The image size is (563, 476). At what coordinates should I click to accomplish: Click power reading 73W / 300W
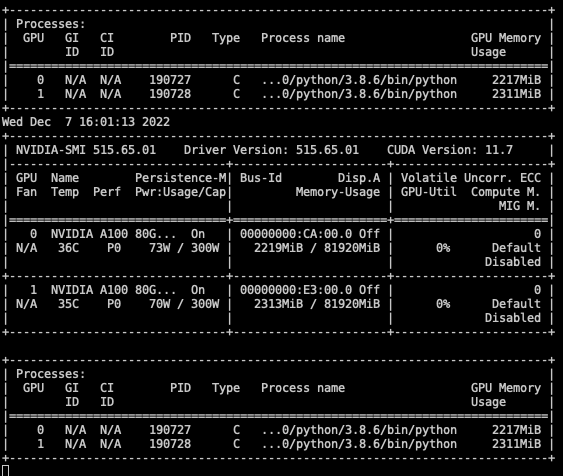point(184,248)
